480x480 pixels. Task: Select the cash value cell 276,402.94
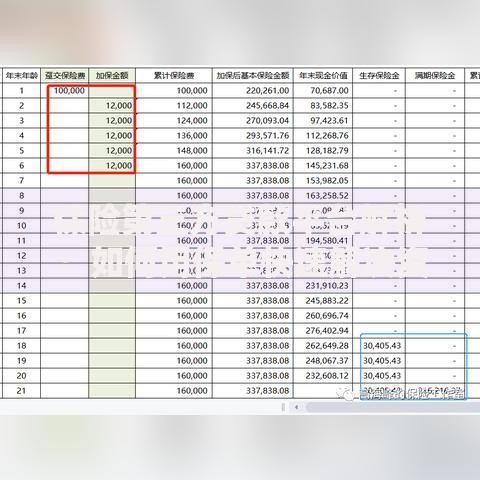click(x=323, y=331)
